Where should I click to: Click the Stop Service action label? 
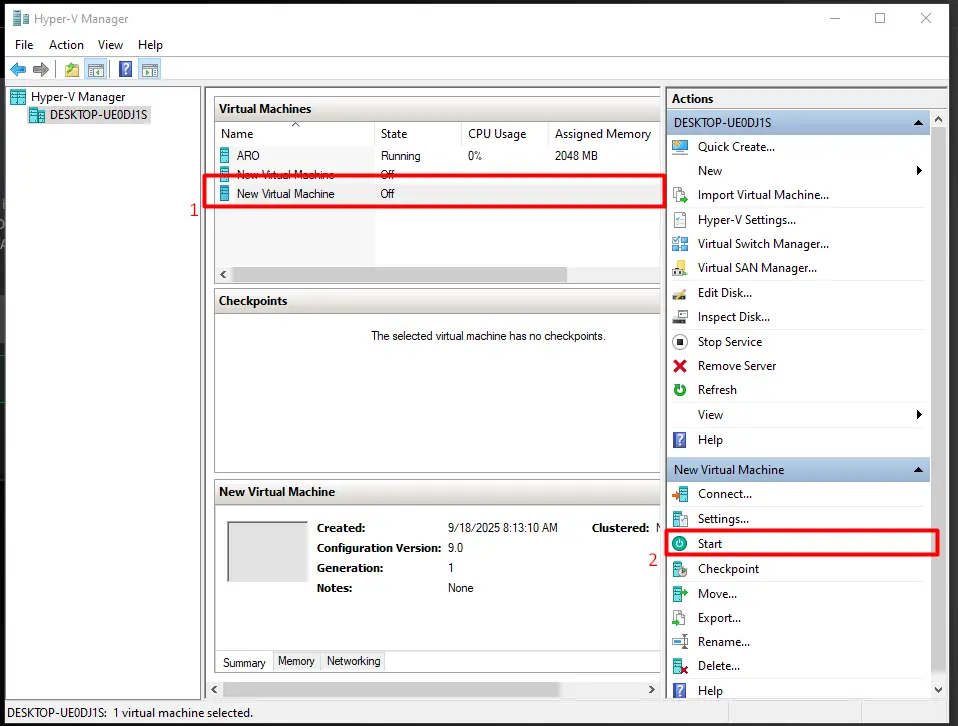[729, 342]
